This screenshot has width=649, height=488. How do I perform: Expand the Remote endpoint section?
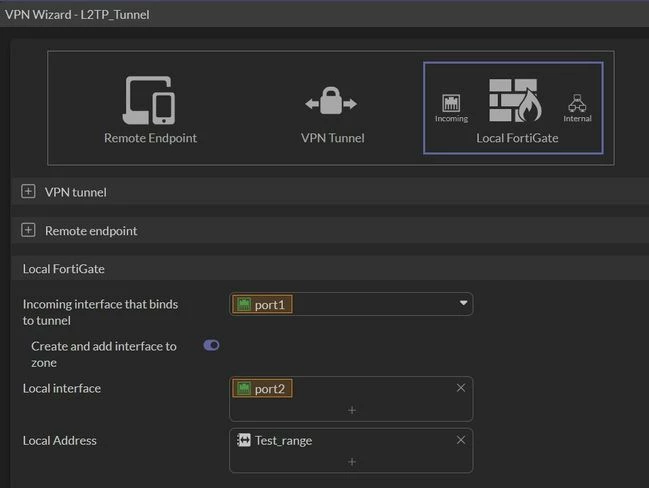pyautogui.click(x=28, y=230)
